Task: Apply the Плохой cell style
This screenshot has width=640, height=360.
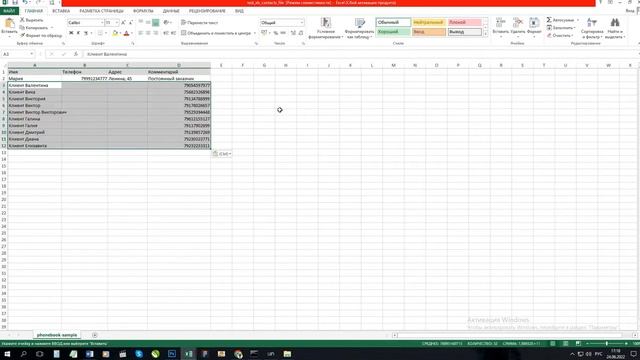Action: coord(464,22)
